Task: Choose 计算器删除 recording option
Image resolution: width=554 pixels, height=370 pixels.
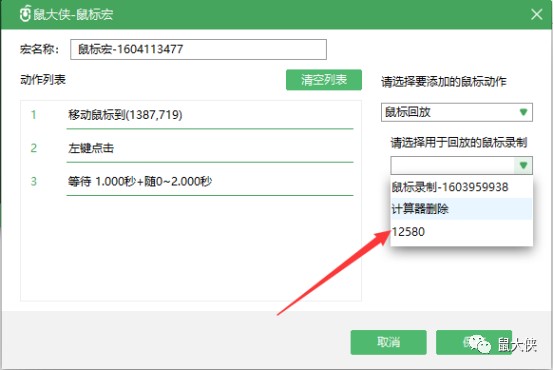Action: 461,209
